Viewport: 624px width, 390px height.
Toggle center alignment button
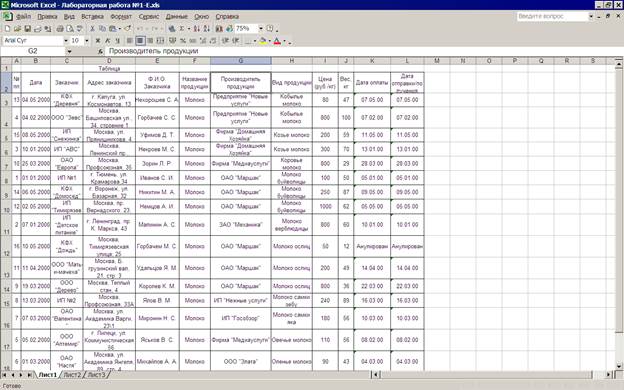[x=140, y=41]
